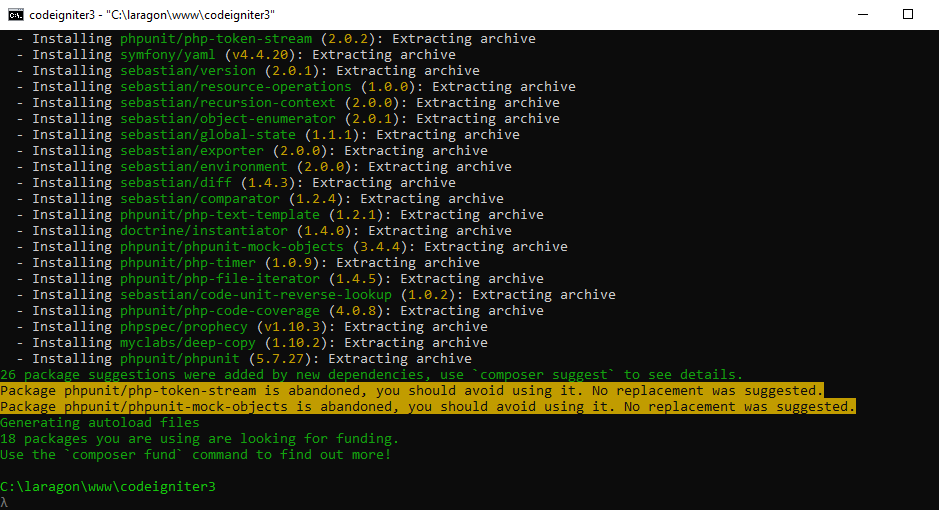Click package name myclabs/deep-copy
This screenshot has width=939, height=510.
click(x=188, y=343)
